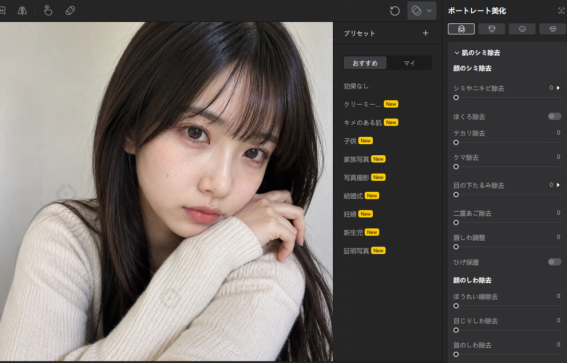The width and height of the screenshot is (567, 363).
Task: Click the flip/mirror tool icon
Action: tap(22, 10)
